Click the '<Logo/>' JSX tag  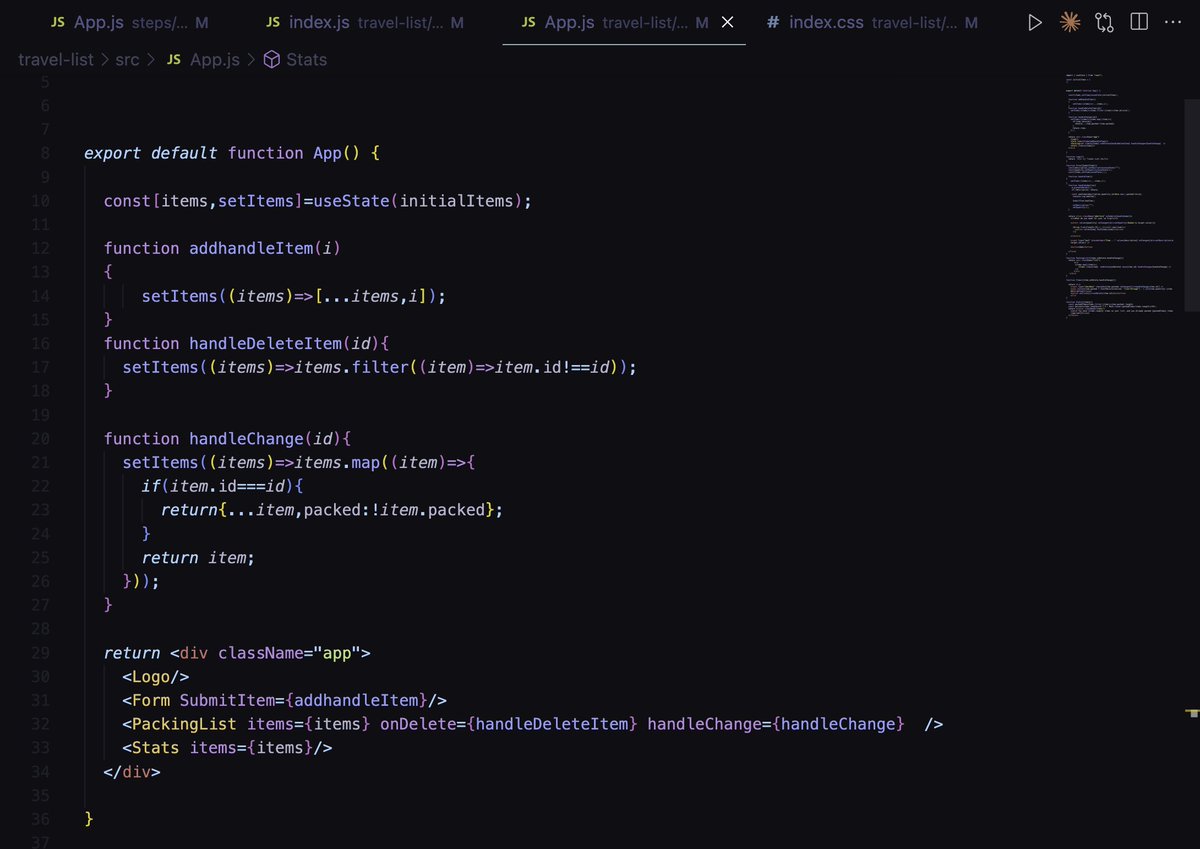pos(156,677)
